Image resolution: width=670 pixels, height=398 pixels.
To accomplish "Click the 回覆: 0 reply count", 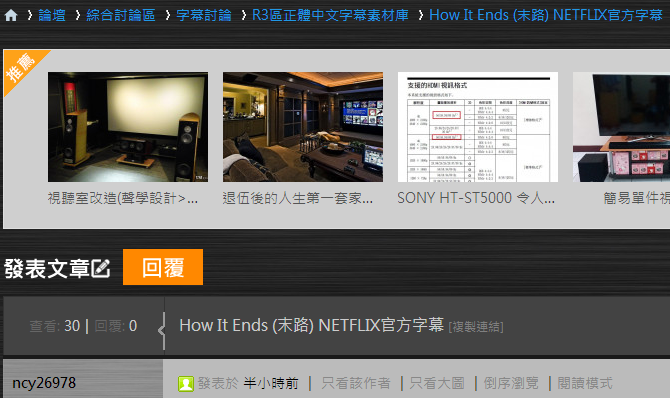I will (116, 326).
